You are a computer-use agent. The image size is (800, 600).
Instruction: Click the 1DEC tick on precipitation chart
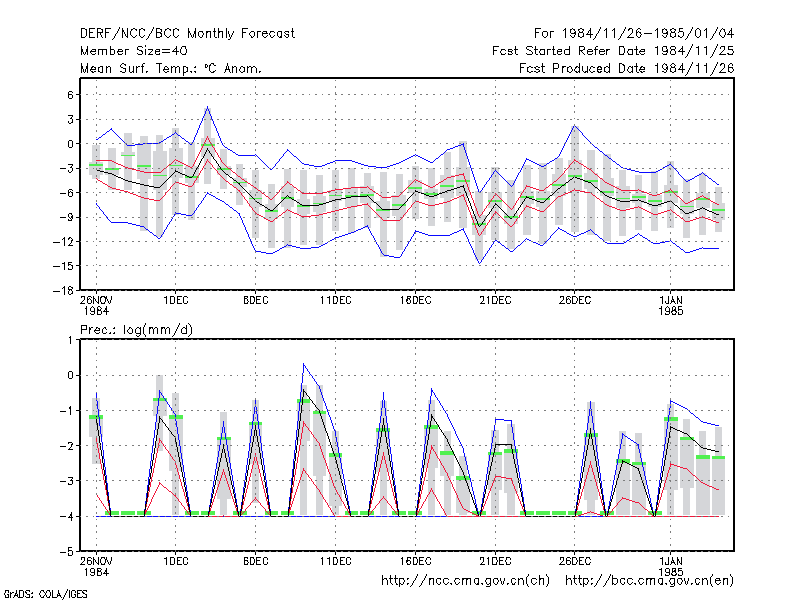(x=176, y=561)
